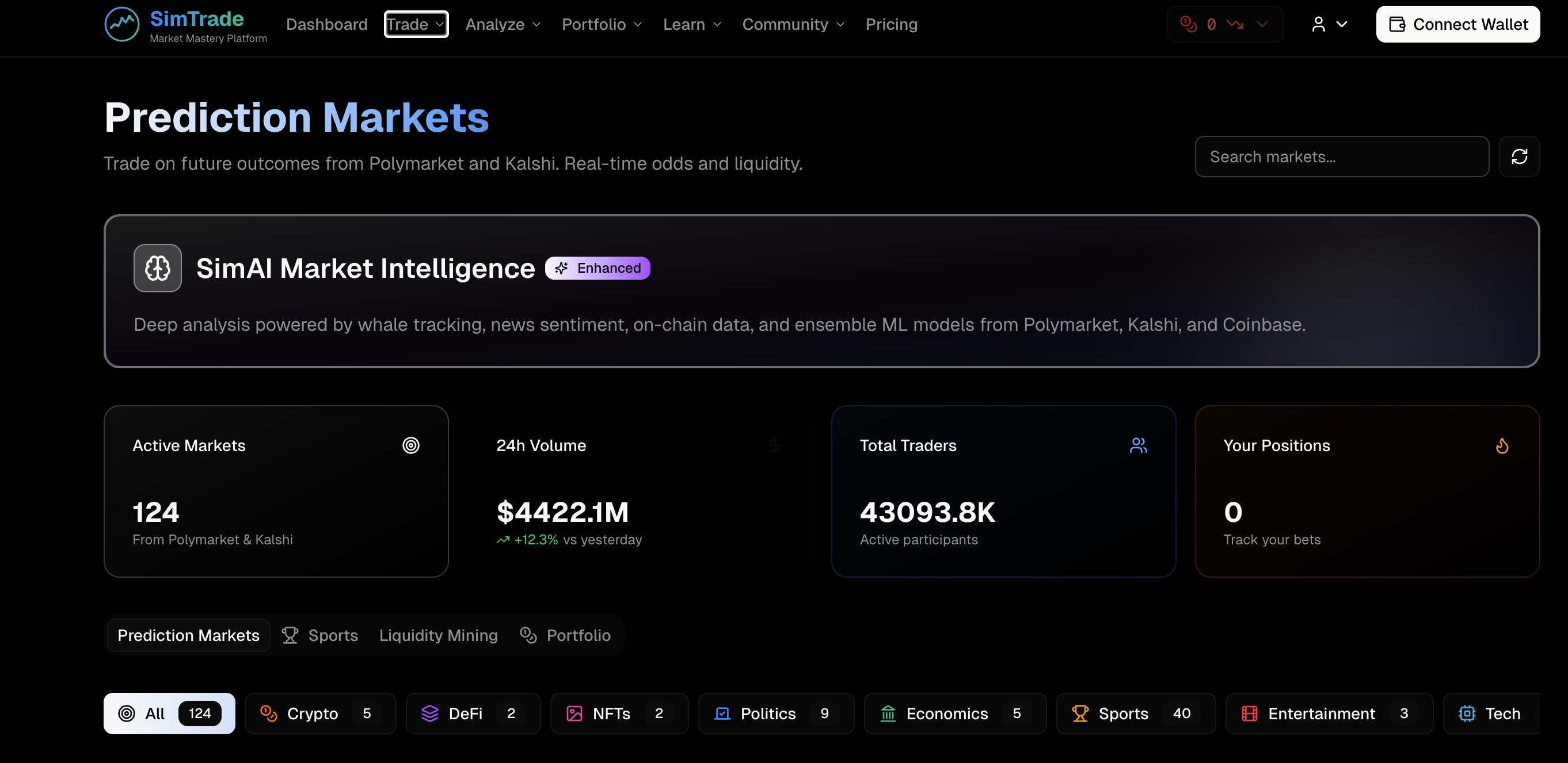Click the Connect Wallet button
Viewport: 1568px width, 763px height.
click(1458, 24)
